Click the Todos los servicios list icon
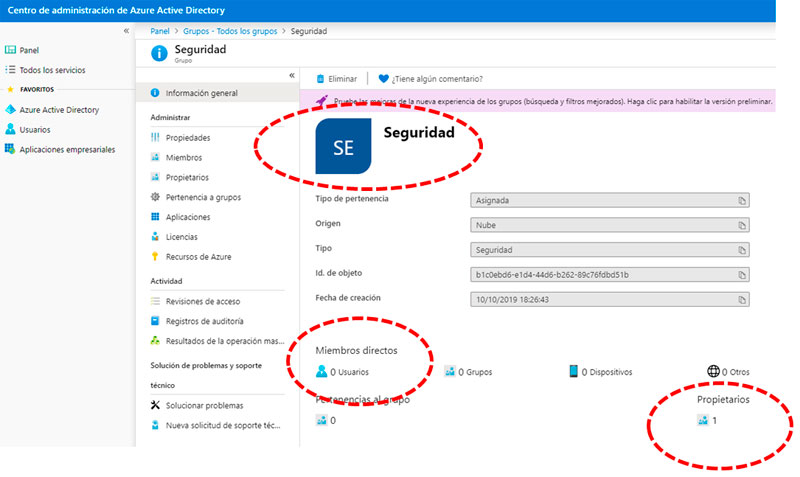Screen dimensions: 800x477 [10, 69]
